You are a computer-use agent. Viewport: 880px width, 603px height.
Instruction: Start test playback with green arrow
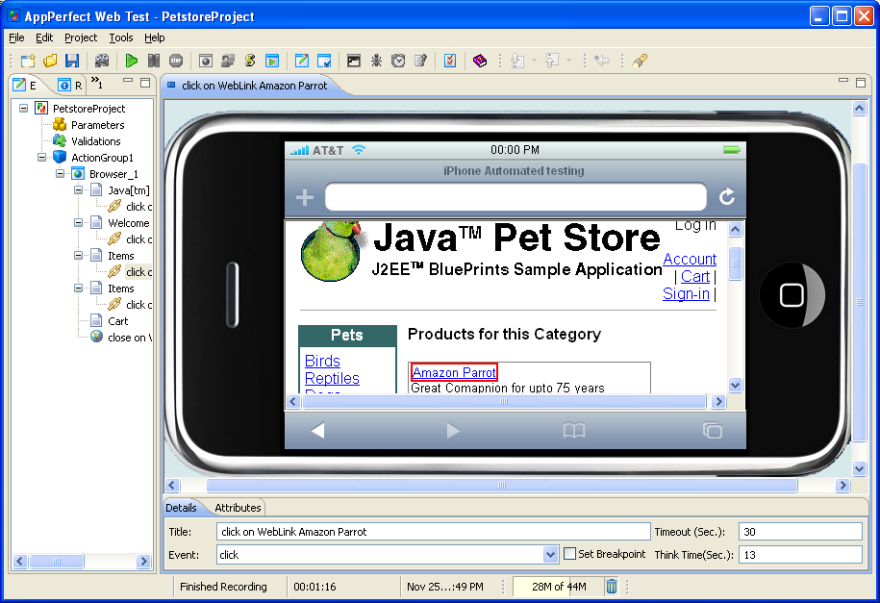pos(131,61)
